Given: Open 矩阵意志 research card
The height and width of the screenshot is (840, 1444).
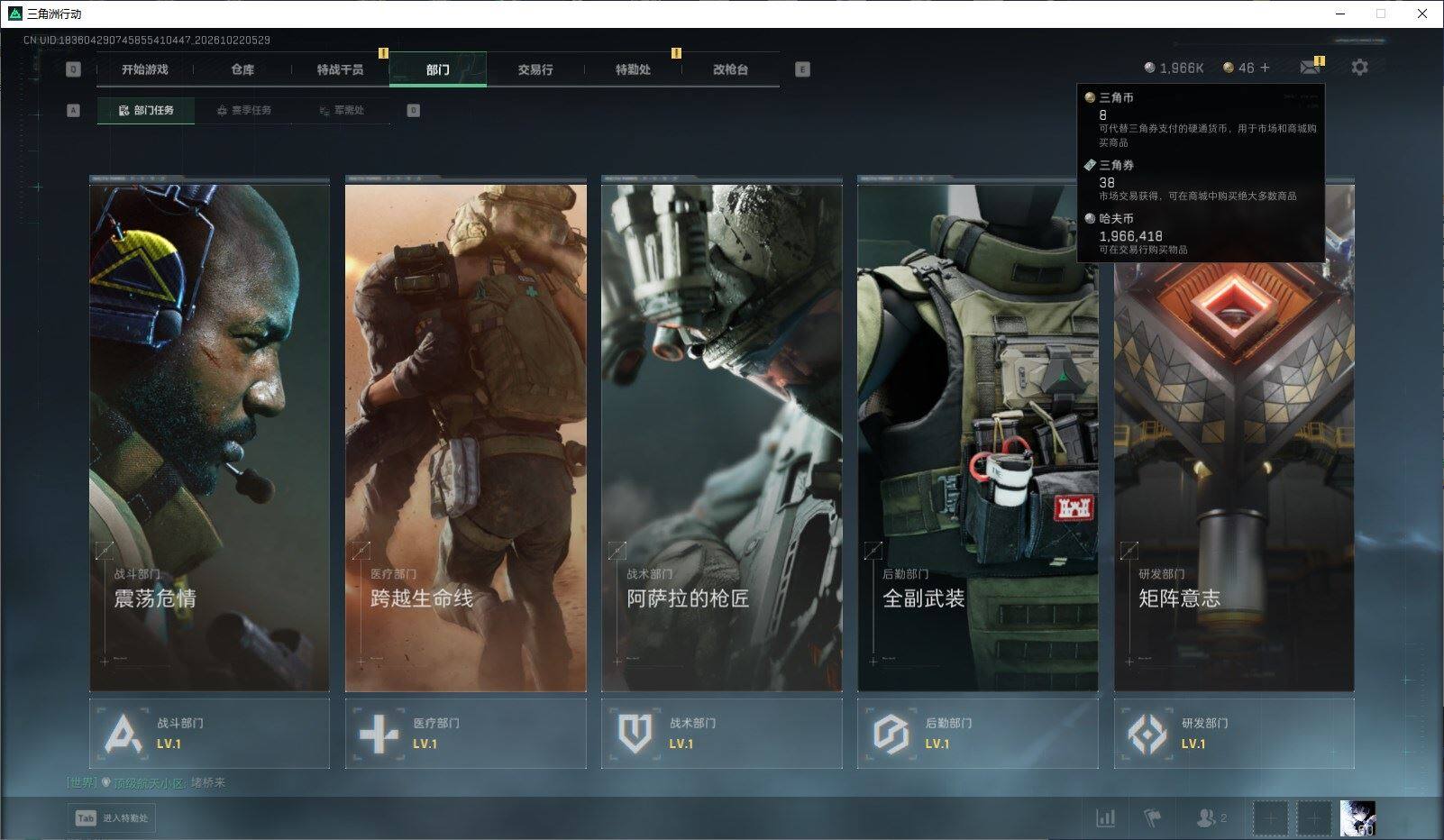Looking at the screenshot, I should coord(1234,434).
